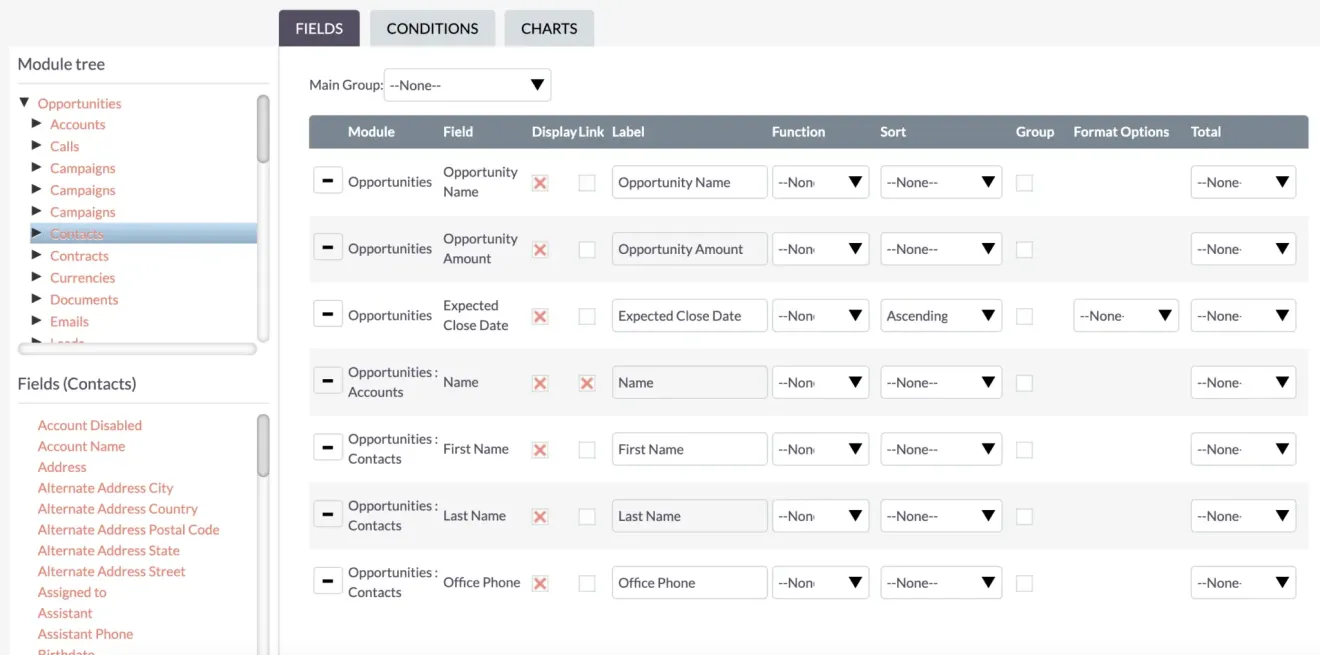Switch to the CONDITIONS tab
1320x655 pixels.
[432, 28]
